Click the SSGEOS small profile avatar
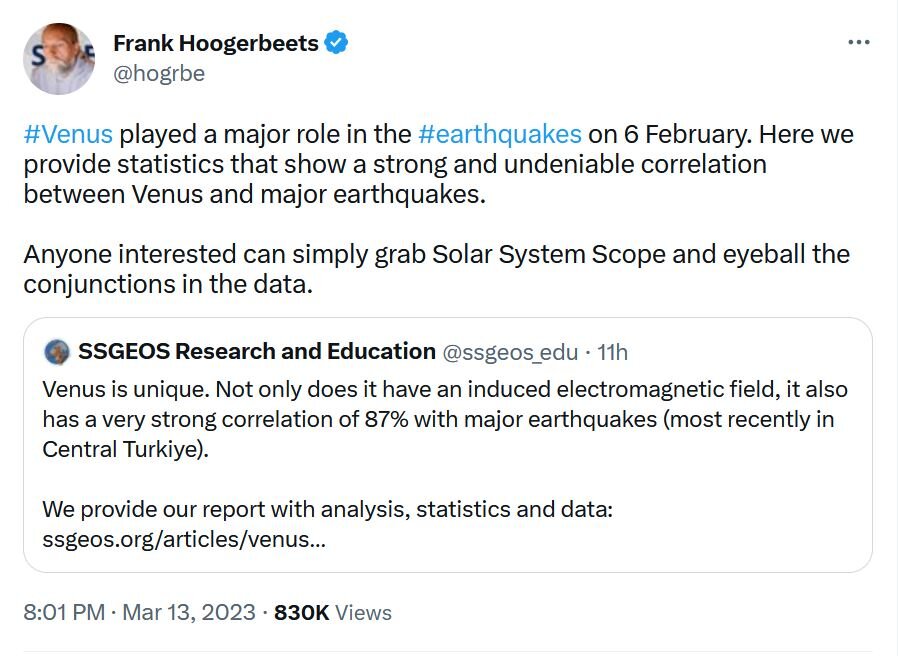The width and height of the screenshot is (898, 656). tap(57, 352)
